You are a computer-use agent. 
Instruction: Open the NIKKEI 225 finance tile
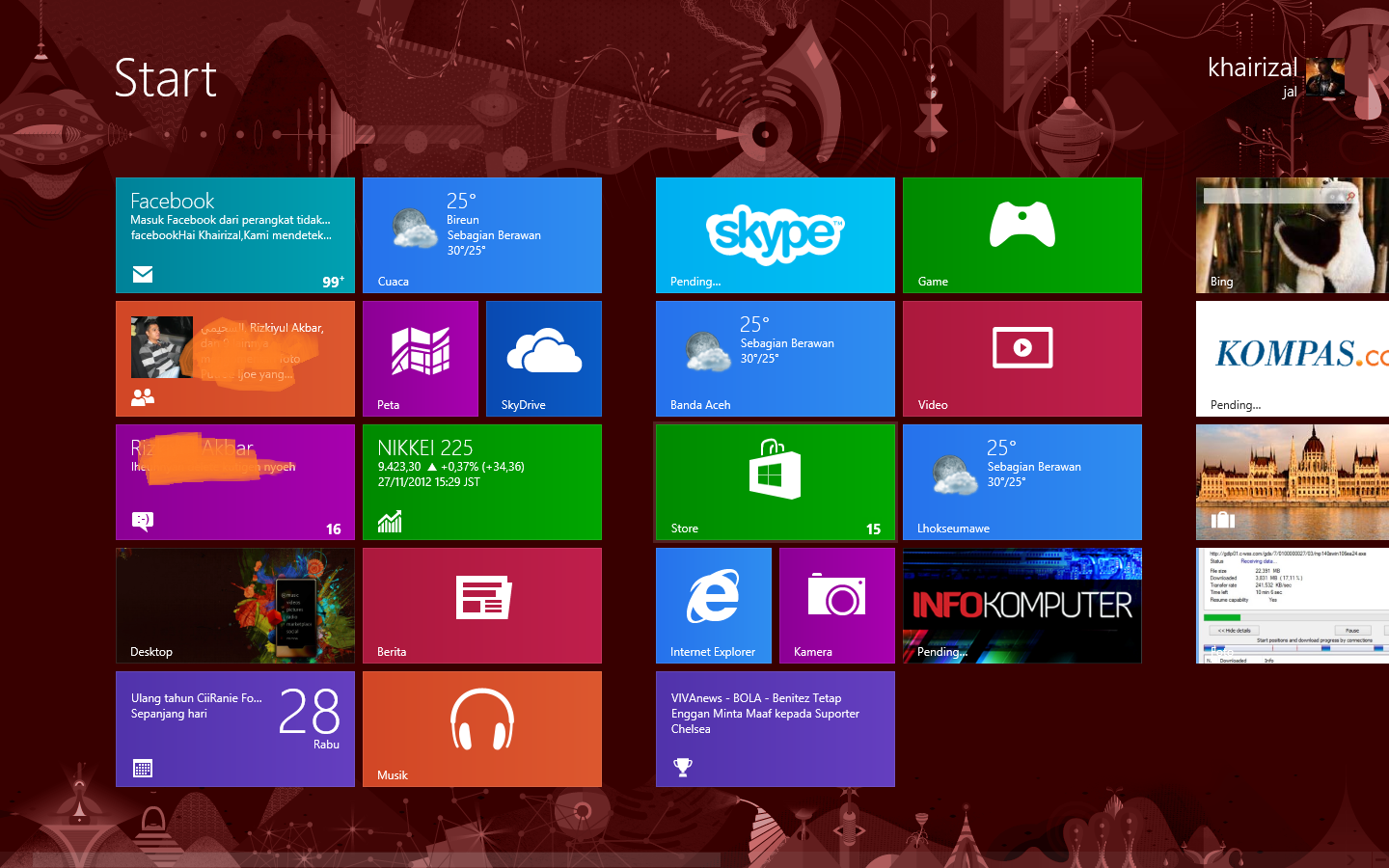pyautogui.click(x=481, y=482)
